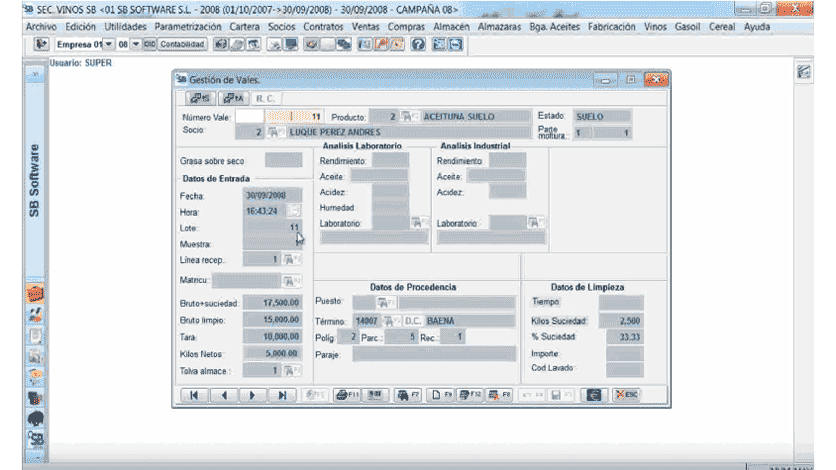Expand the campaign 08 dropdown
The width and height of the screenshot is (836, 470).
click(135, 45)
